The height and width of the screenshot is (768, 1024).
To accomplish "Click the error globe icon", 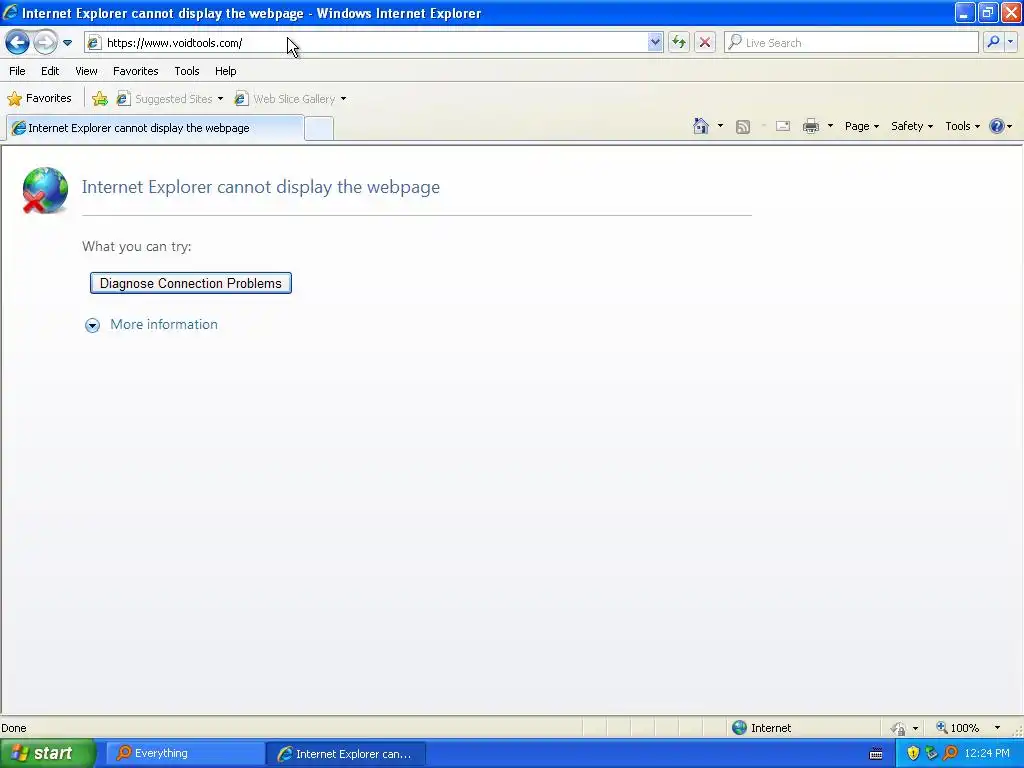I will coord(45,190).
